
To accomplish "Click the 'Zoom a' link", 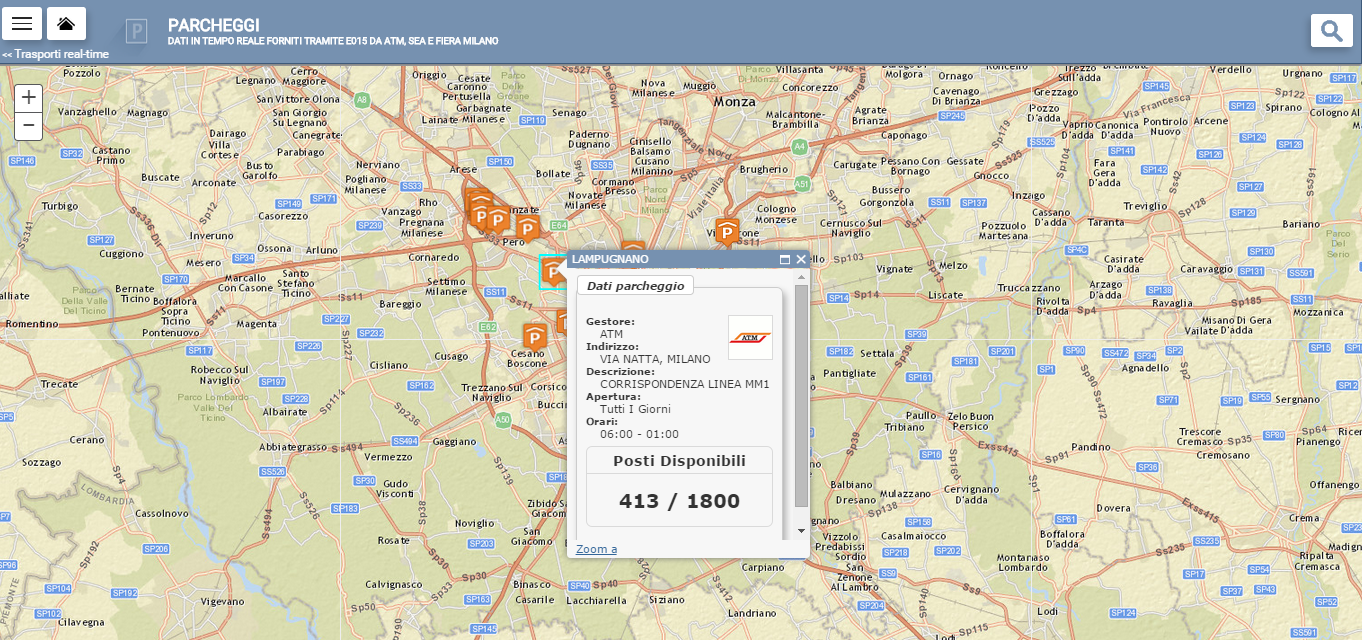I will [596, 549].
